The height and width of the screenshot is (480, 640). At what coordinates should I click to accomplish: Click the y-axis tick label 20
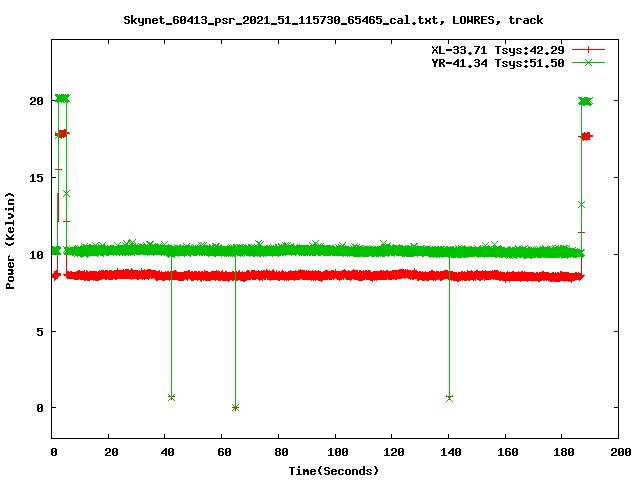click(x=36, y=101)
